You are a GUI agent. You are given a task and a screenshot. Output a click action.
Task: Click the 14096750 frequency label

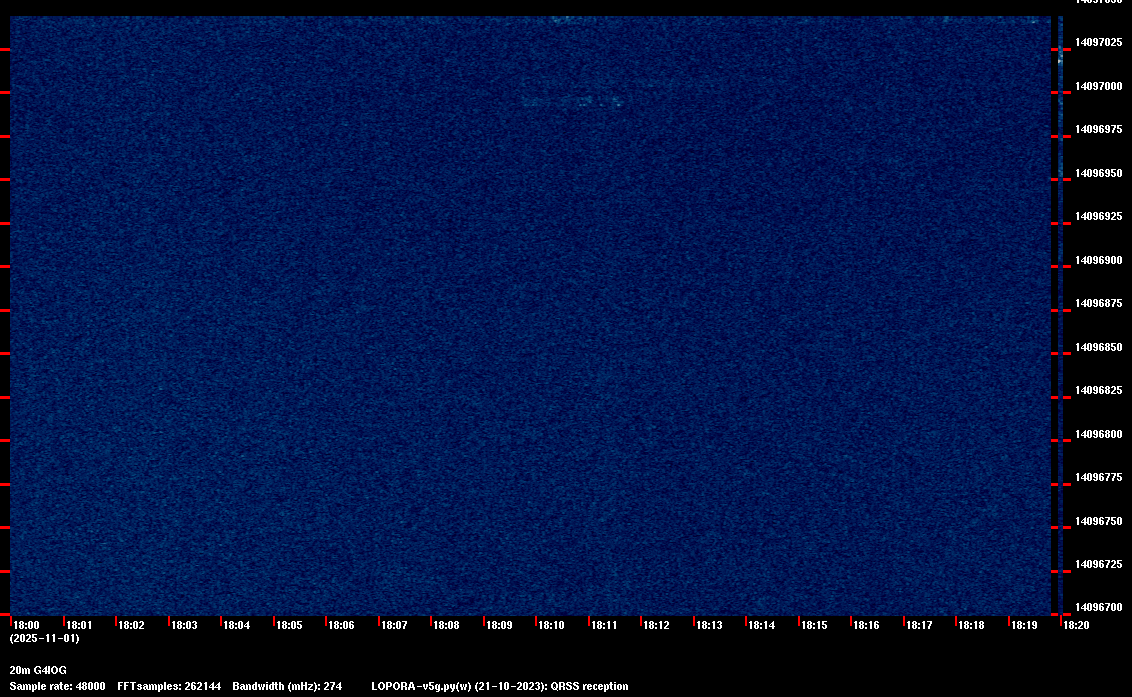coord(1099,521)
